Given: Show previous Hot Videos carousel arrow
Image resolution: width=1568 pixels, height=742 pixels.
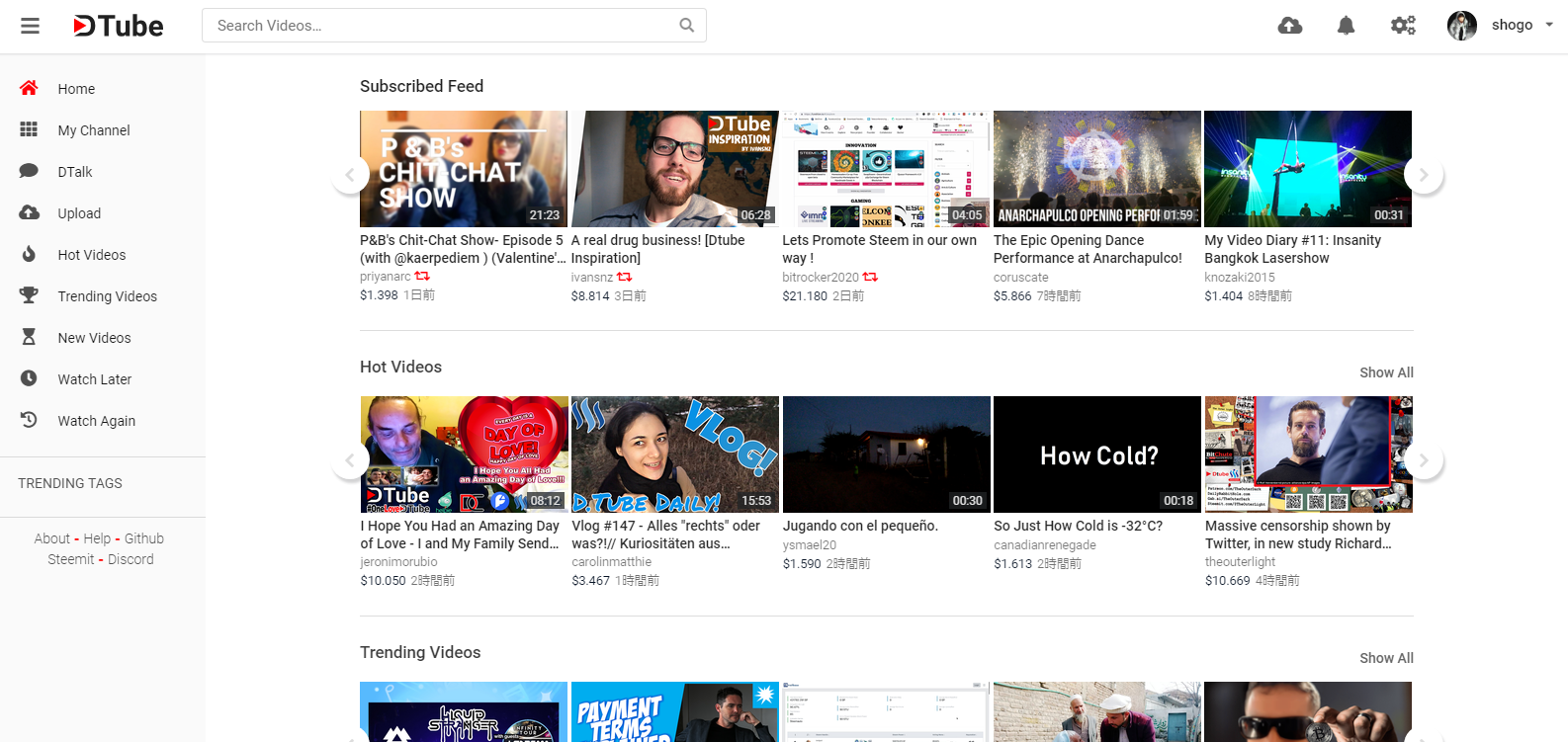Looking at the screenshot, I should [350, 460].
